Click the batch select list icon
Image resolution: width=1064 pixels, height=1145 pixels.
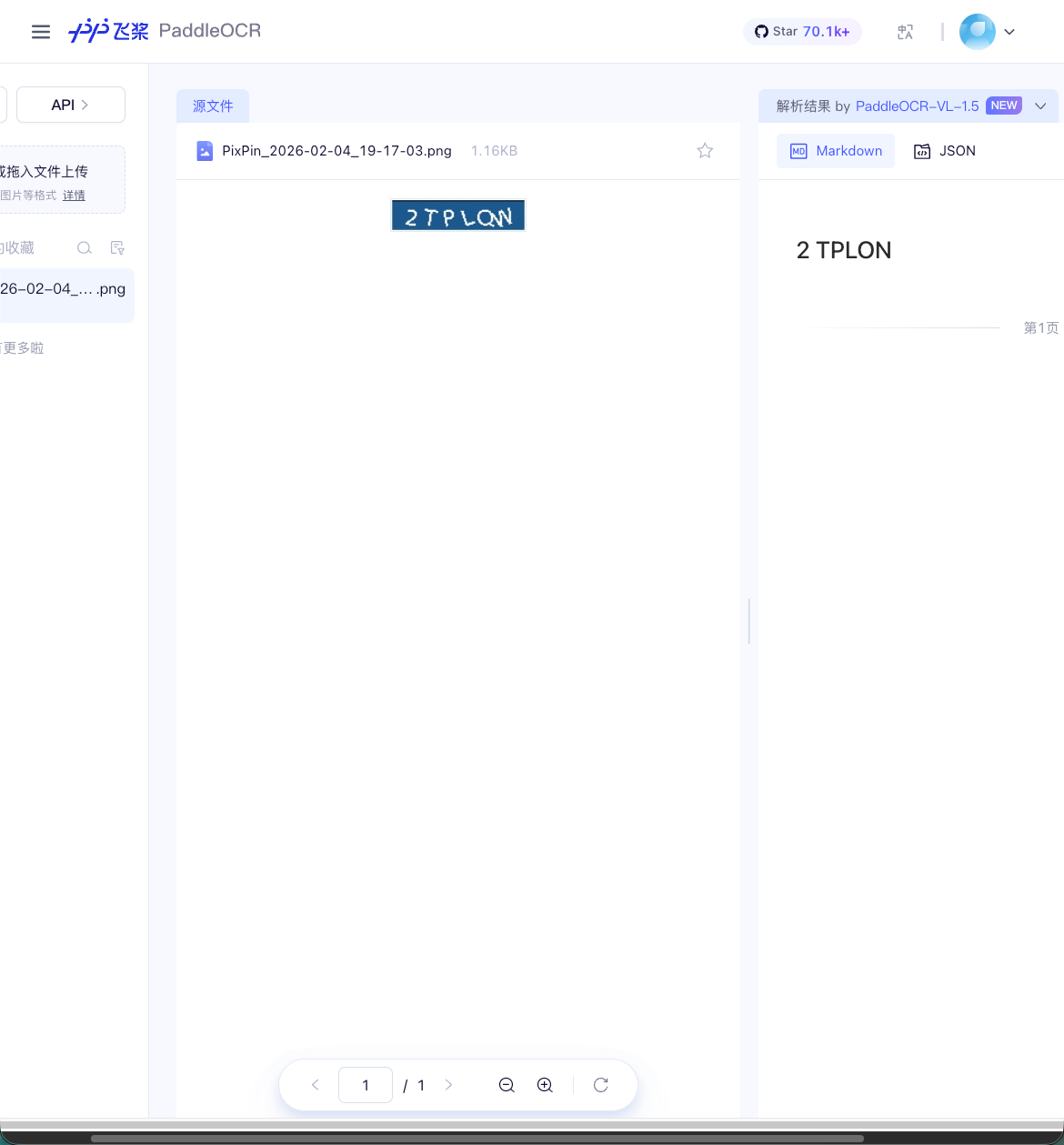(x=117, y=247)
